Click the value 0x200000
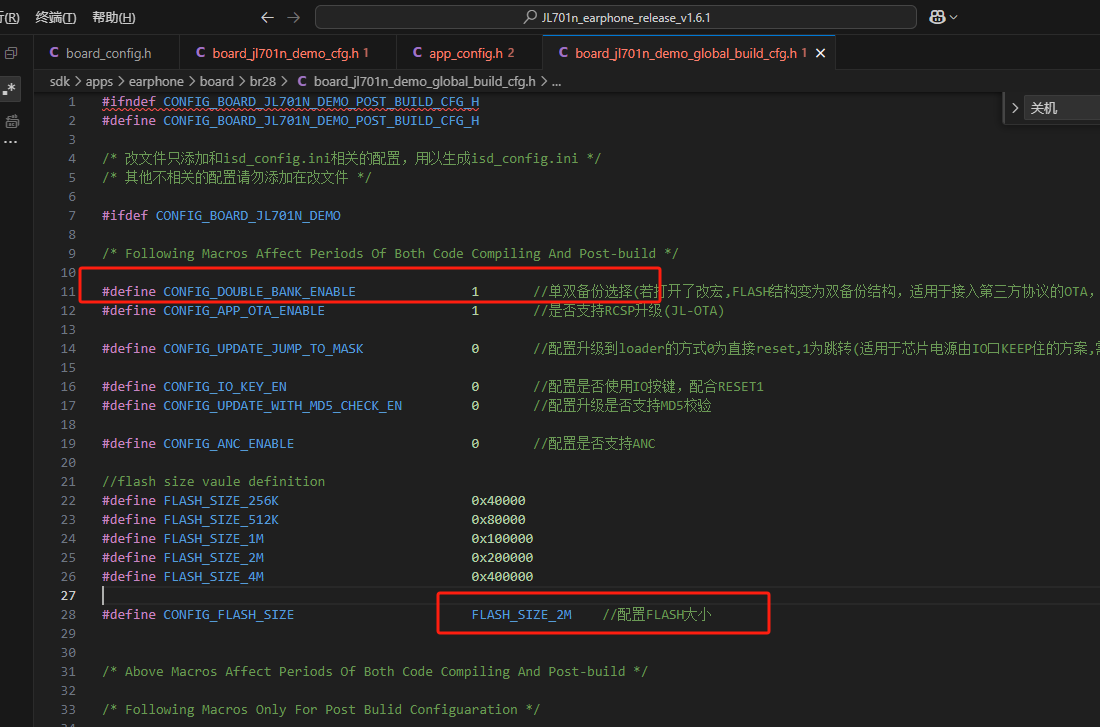This screenshot has width=1100, height=727. tap(502, 557)
